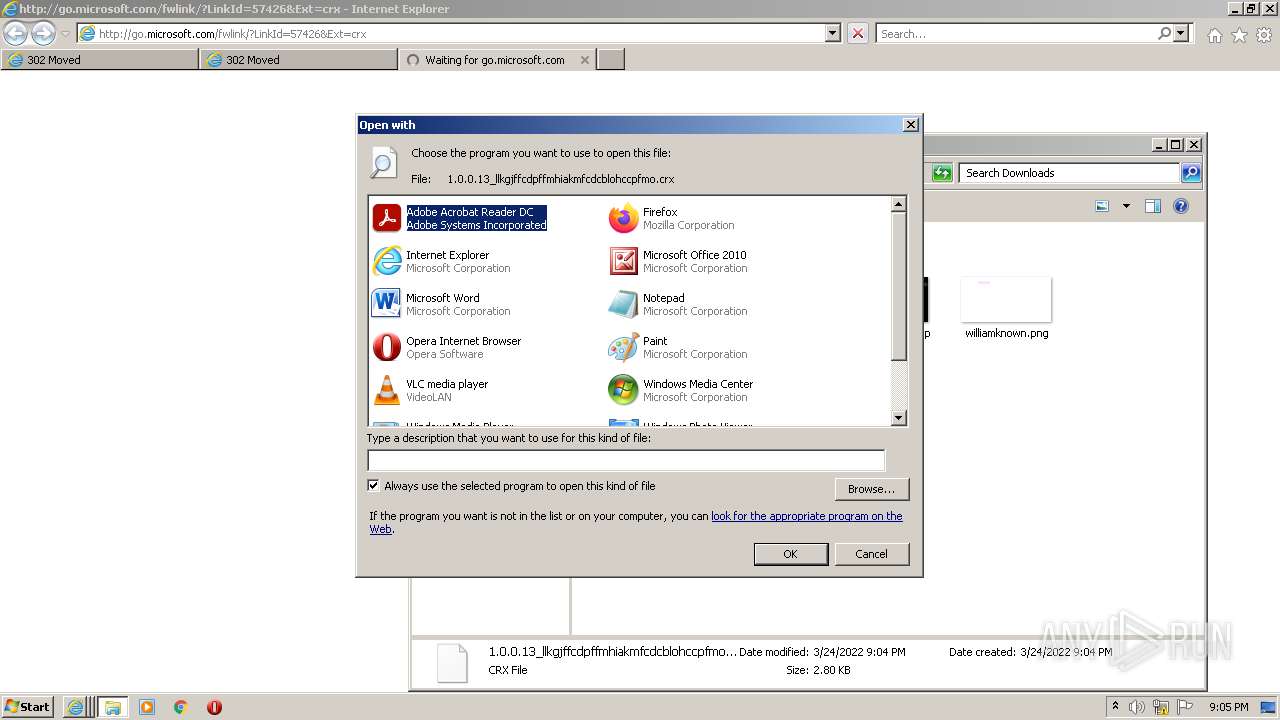Image resolution: width=1280 pixels, height=720 pixels.
Task: Select Internet Explorer in Open with list
Action: point(441,261)
